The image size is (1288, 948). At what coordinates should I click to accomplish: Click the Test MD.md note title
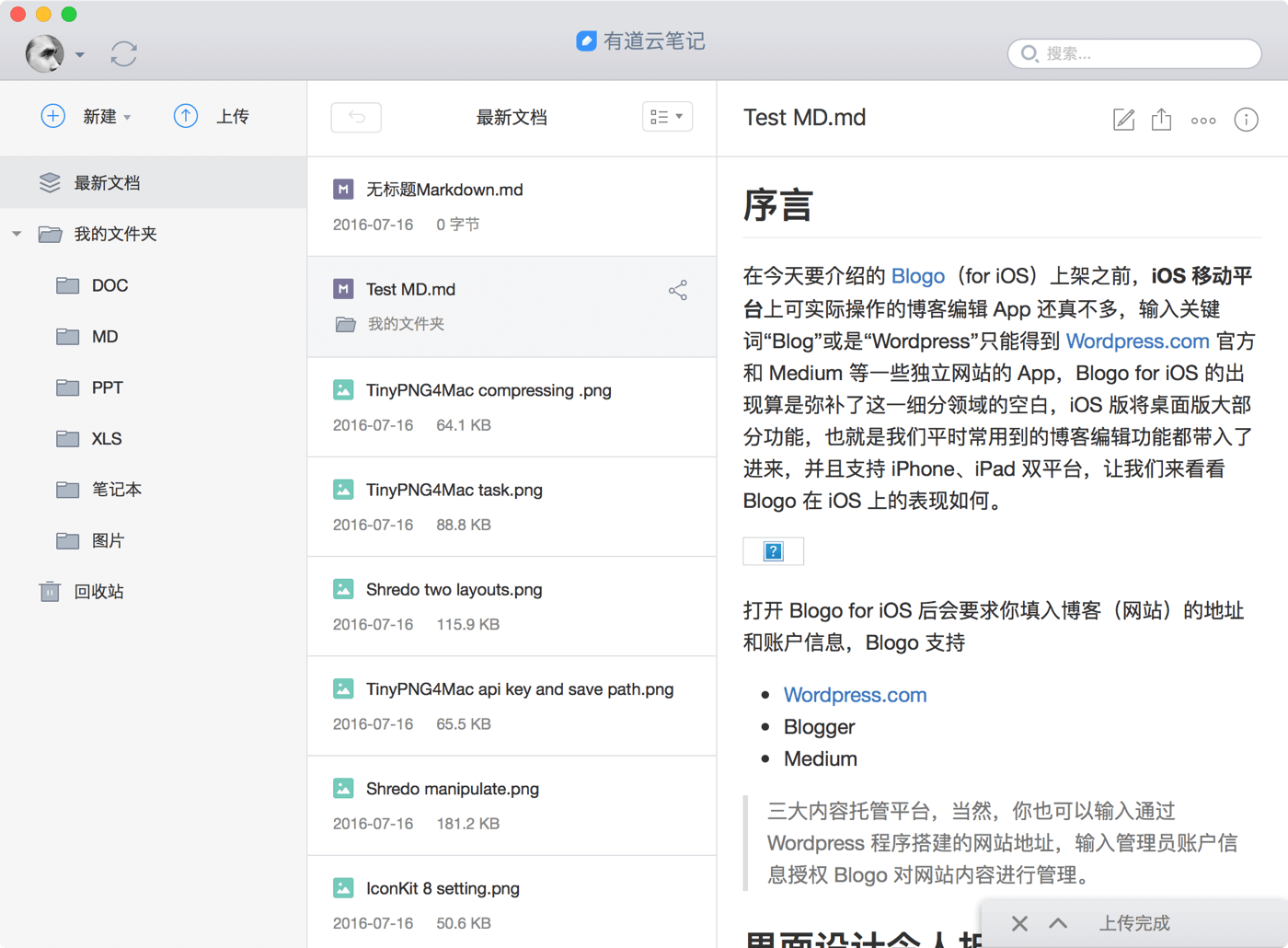804,118
